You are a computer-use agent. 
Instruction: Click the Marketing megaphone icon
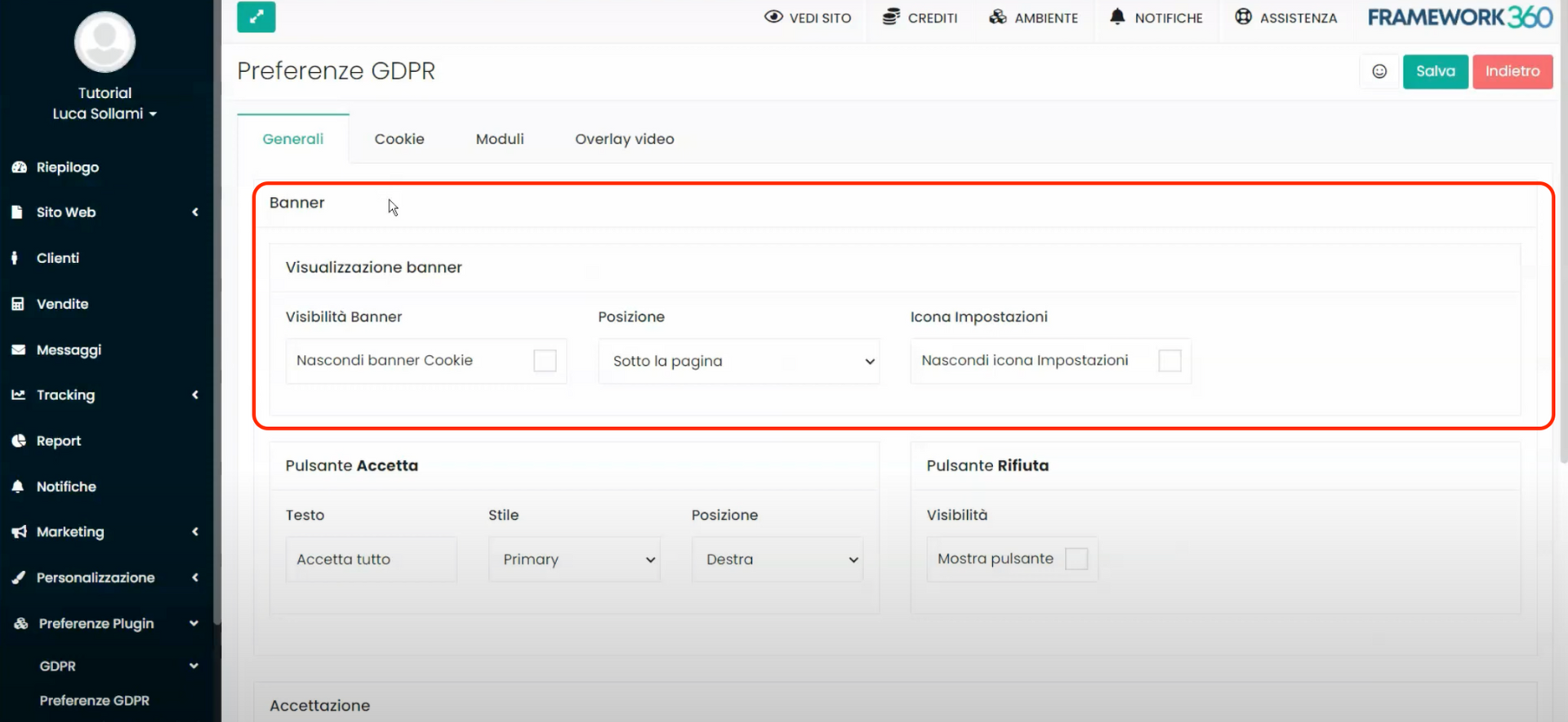click(x=19, y=533)
